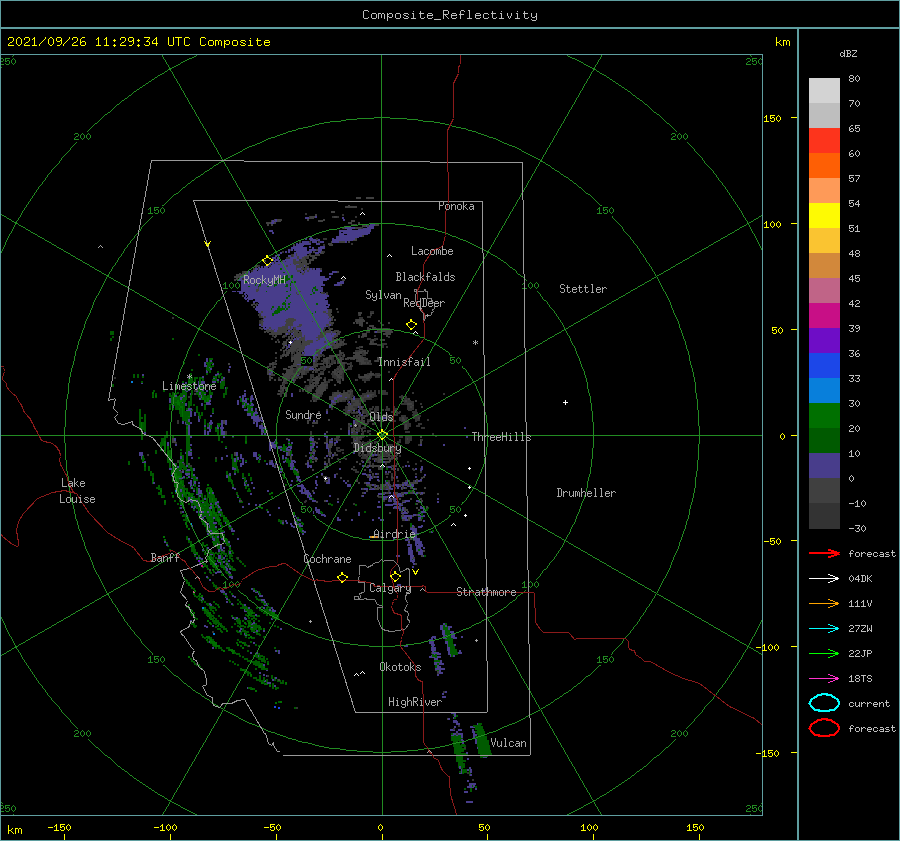Click the white asterisk marker east of RedDeer

pos(475,343)
